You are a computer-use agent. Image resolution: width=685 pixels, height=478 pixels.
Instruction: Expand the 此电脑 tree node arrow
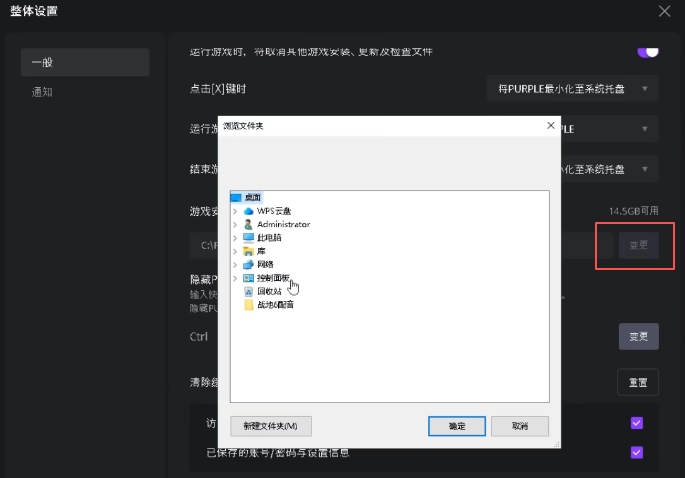235,238
